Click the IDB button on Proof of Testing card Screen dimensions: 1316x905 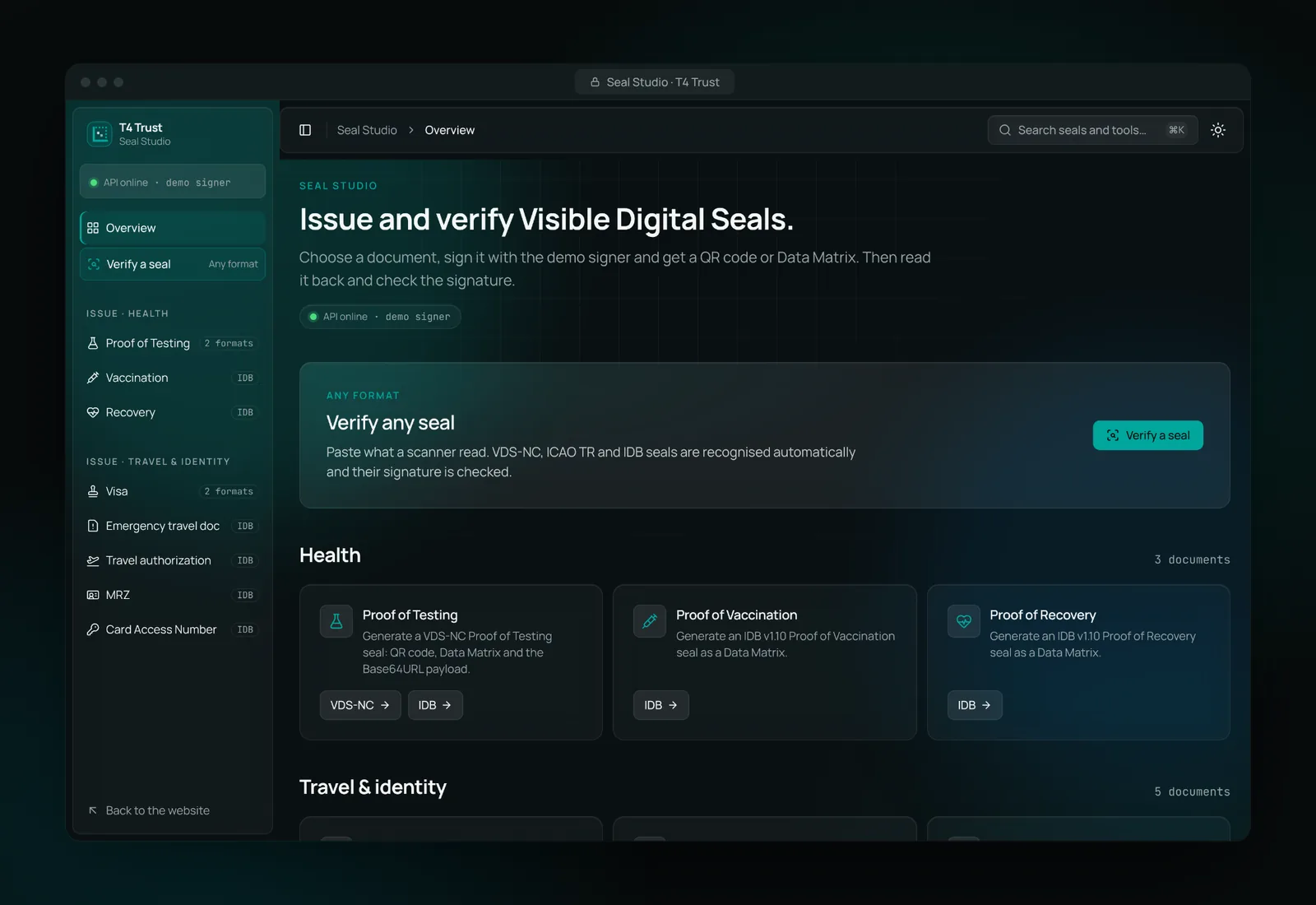tap(435, 705)
